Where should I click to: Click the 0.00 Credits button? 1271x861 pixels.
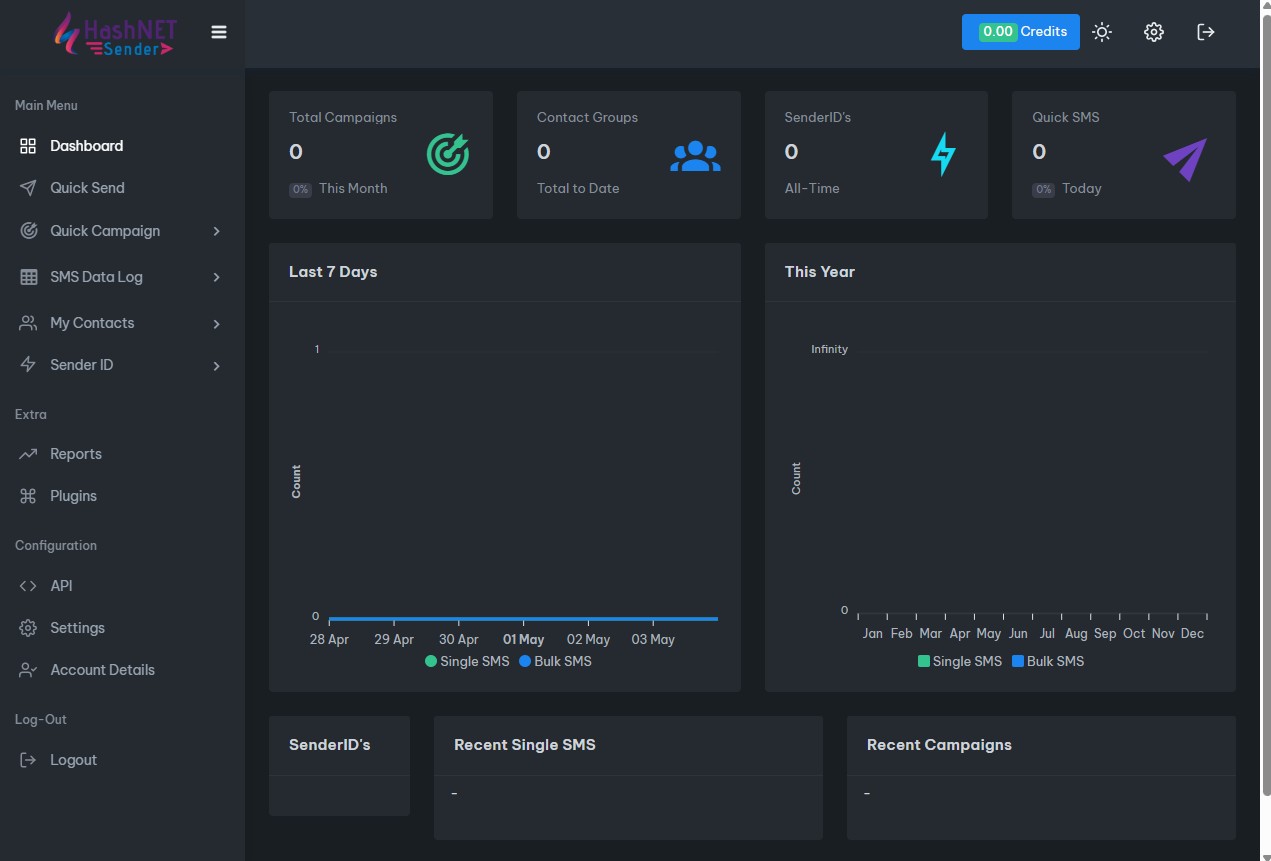(x=1020, y=32)
